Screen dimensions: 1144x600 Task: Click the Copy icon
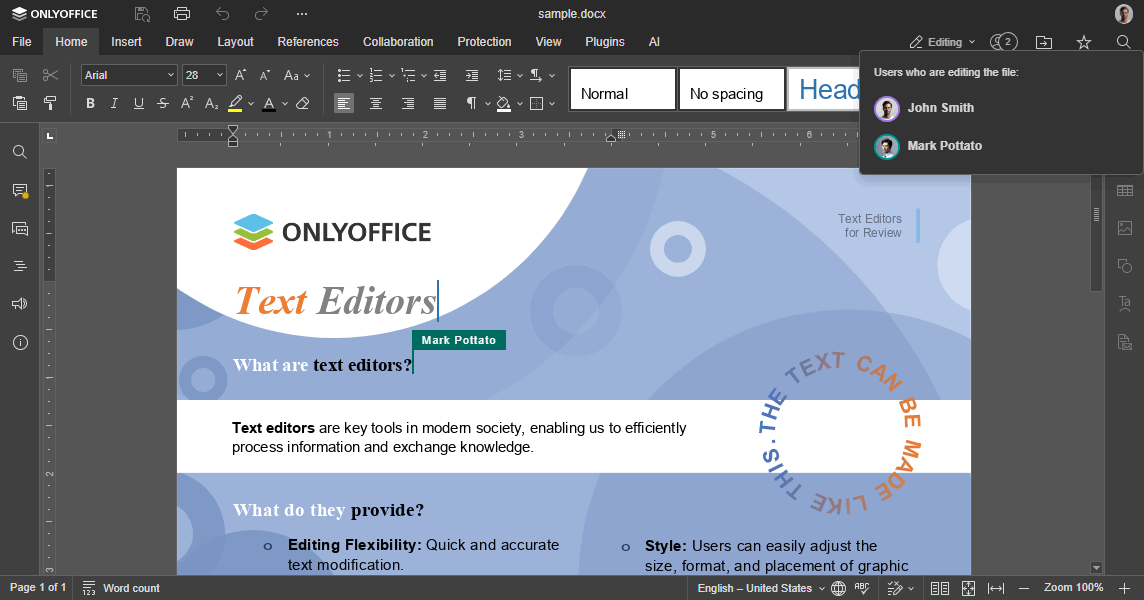click(20, 75)
